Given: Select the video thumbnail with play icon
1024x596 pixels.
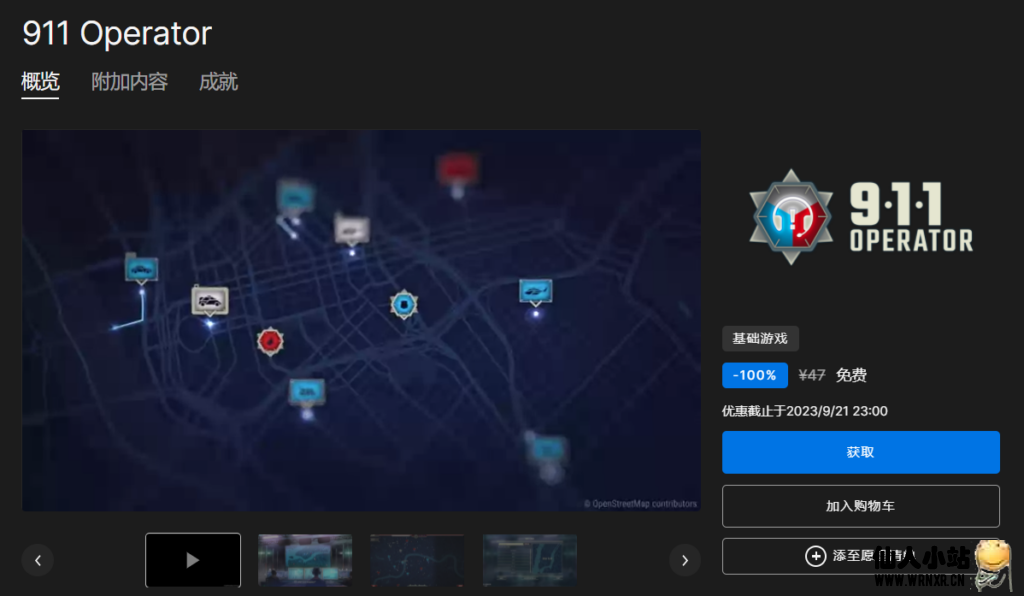Looking at the screenshot, I should pyautogui.click(x=193, y=560).
